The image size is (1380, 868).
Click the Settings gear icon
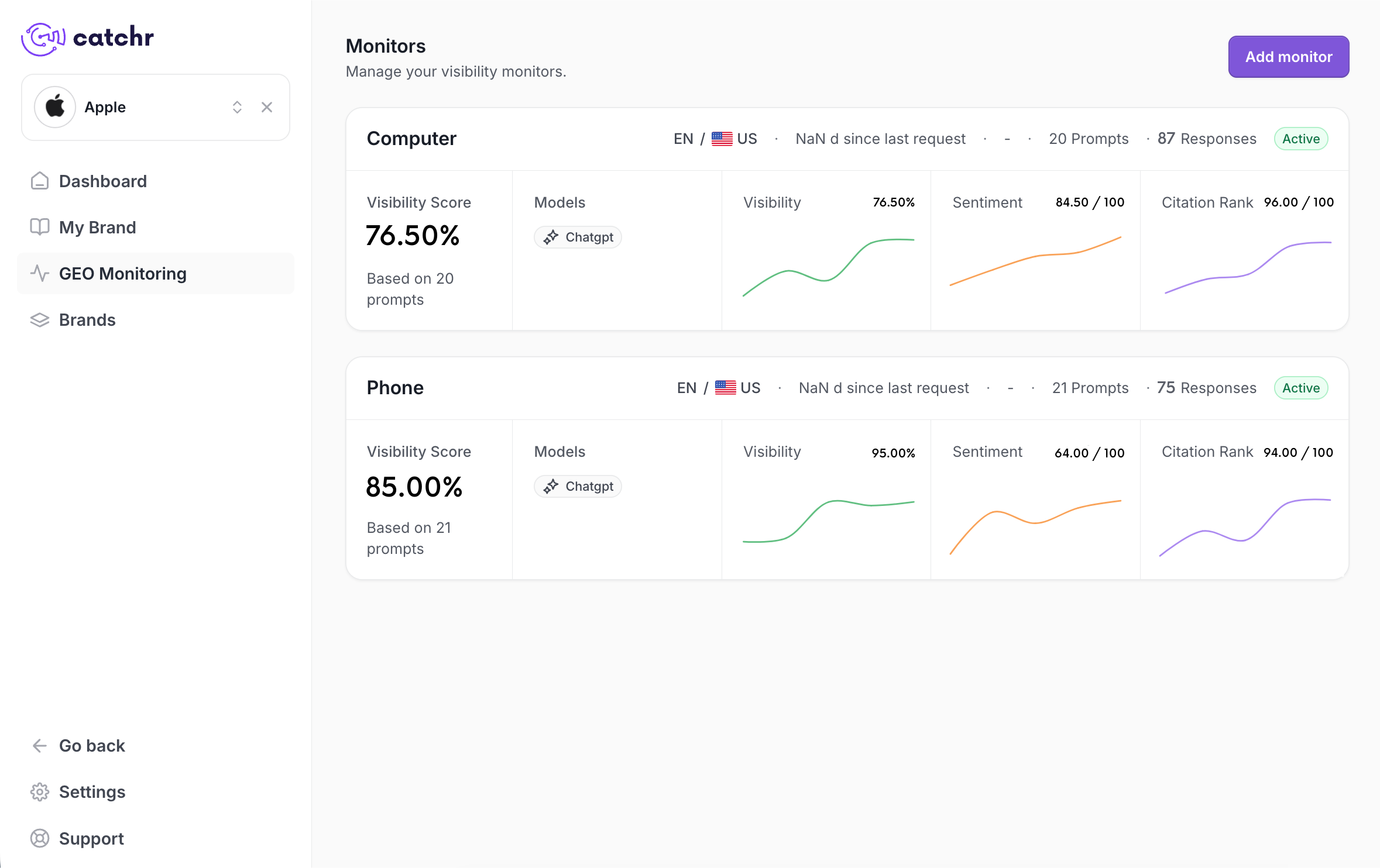[39, 792]
